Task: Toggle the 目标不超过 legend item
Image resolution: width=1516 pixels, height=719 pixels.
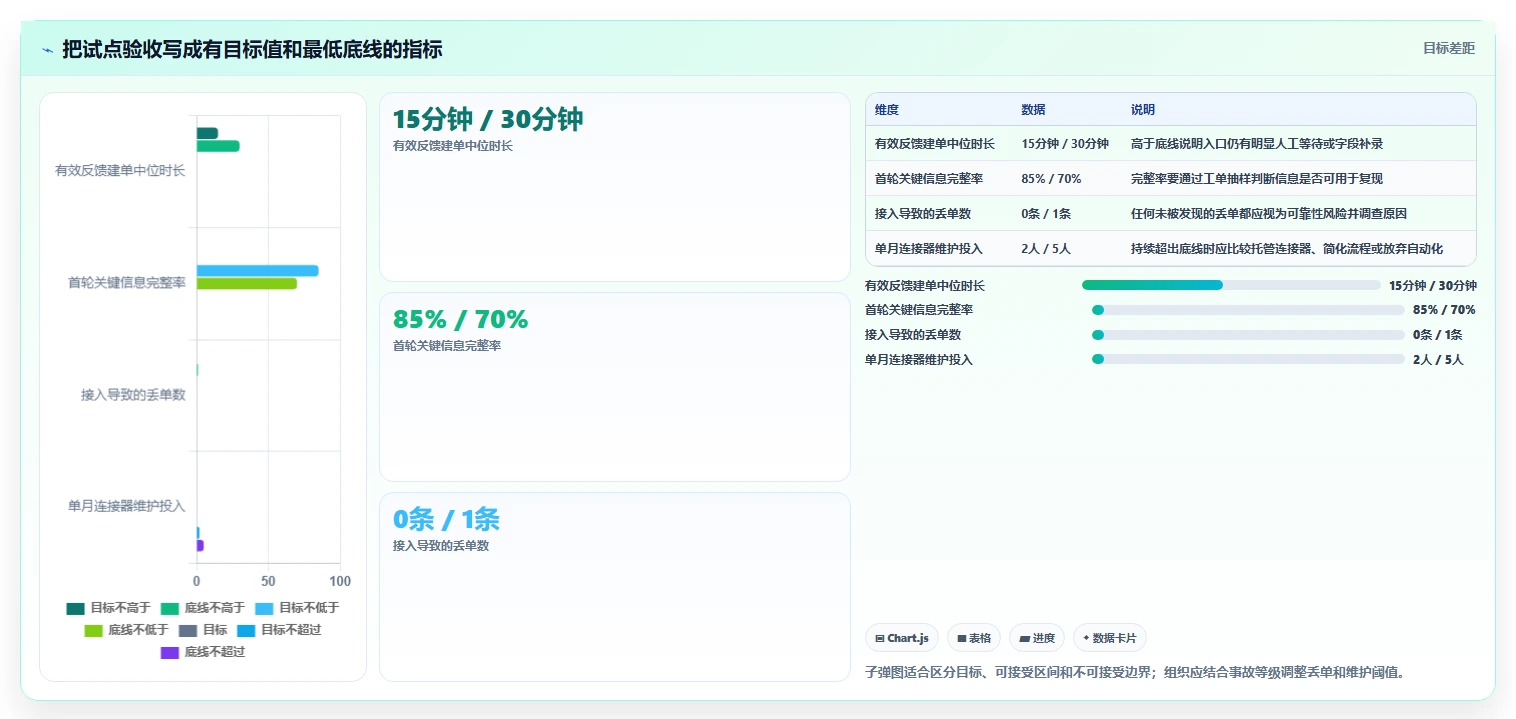Action: (x=279, y=630)
